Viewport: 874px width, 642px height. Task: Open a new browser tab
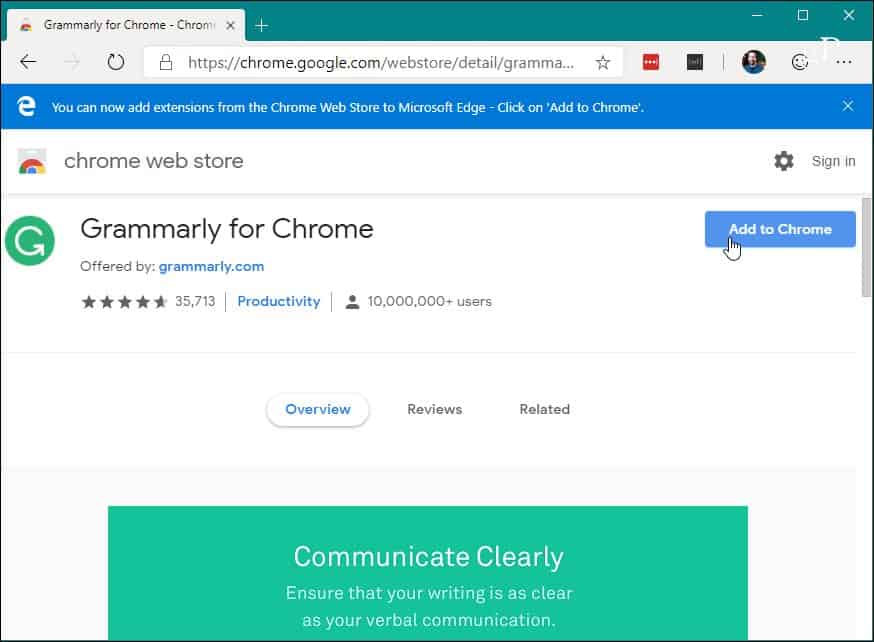tap(261, 26)
